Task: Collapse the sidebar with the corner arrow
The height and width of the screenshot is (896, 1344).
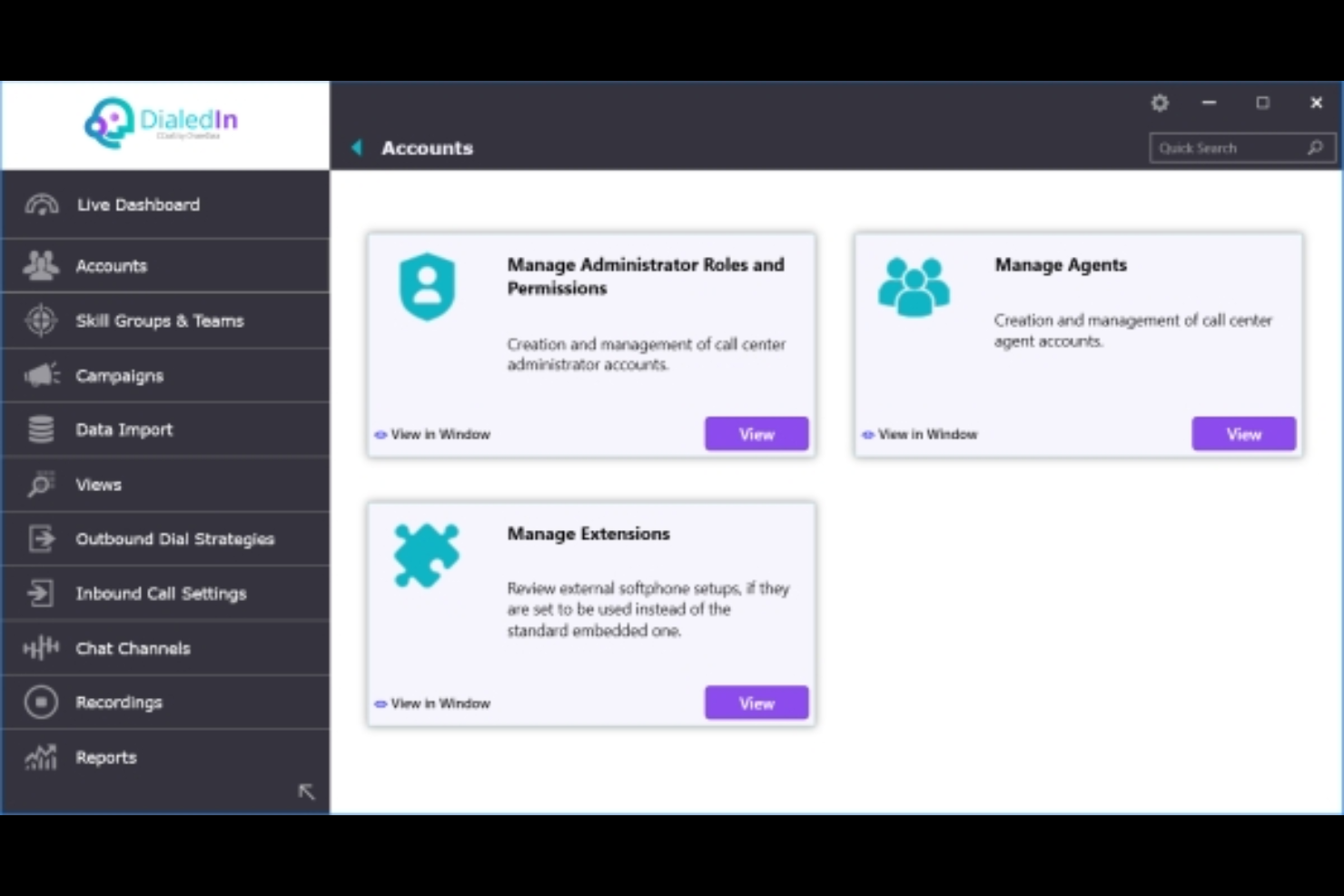Action: click(306, 791)
